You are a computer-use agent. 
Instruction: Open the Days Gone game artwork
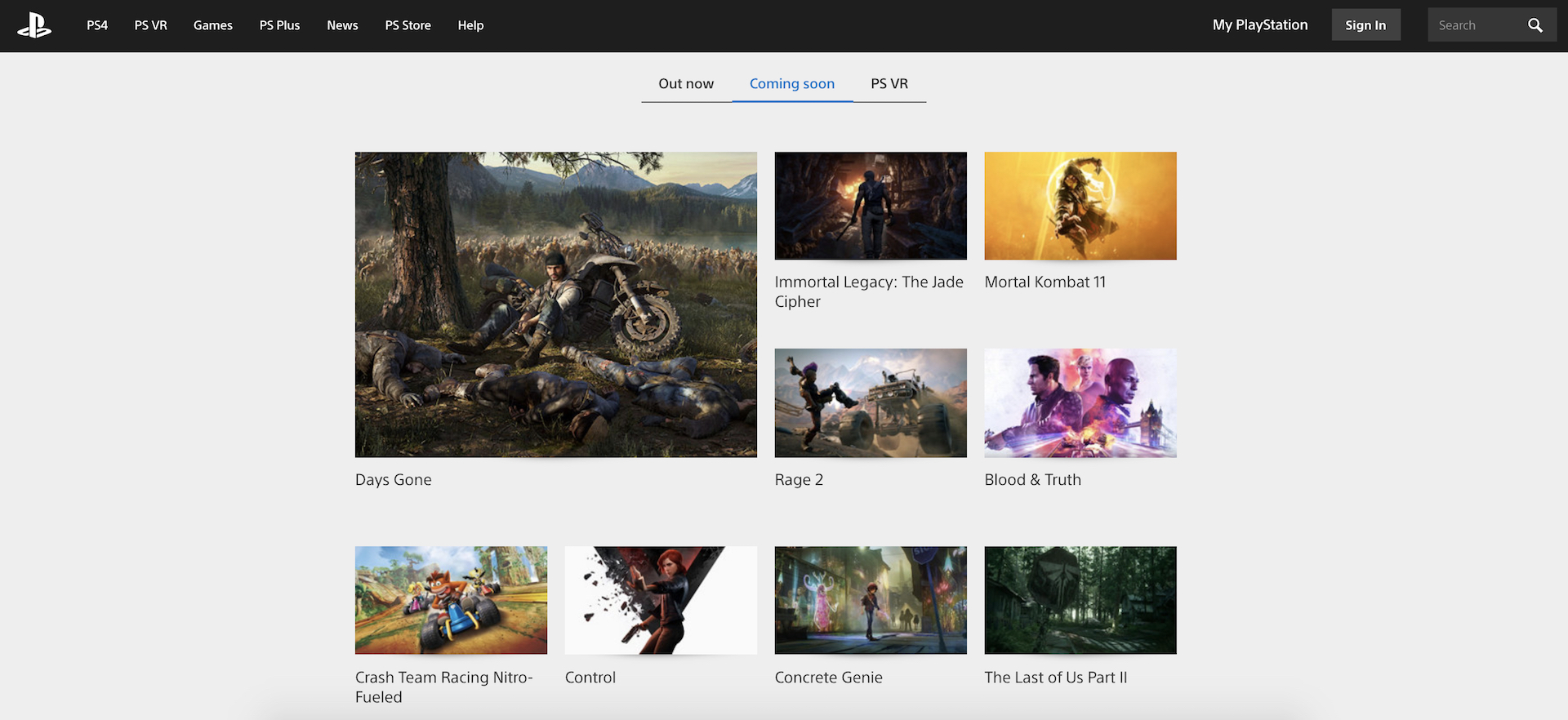pyautogui.click(x=555, y=304)
